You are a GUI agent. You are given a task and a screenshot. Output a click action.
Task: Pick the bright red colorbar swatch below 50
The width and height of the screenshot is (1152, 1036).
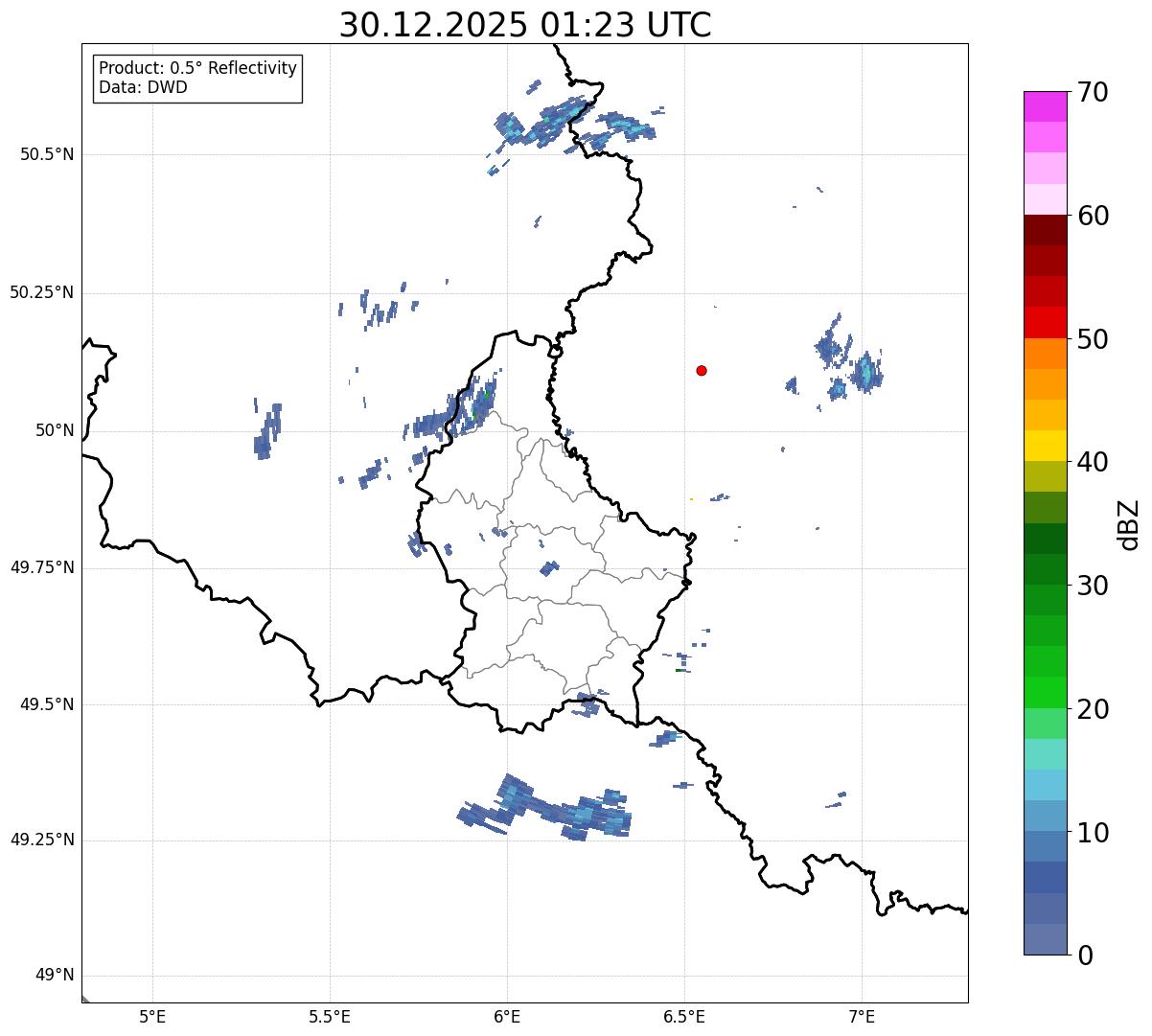pos(1046,323)
